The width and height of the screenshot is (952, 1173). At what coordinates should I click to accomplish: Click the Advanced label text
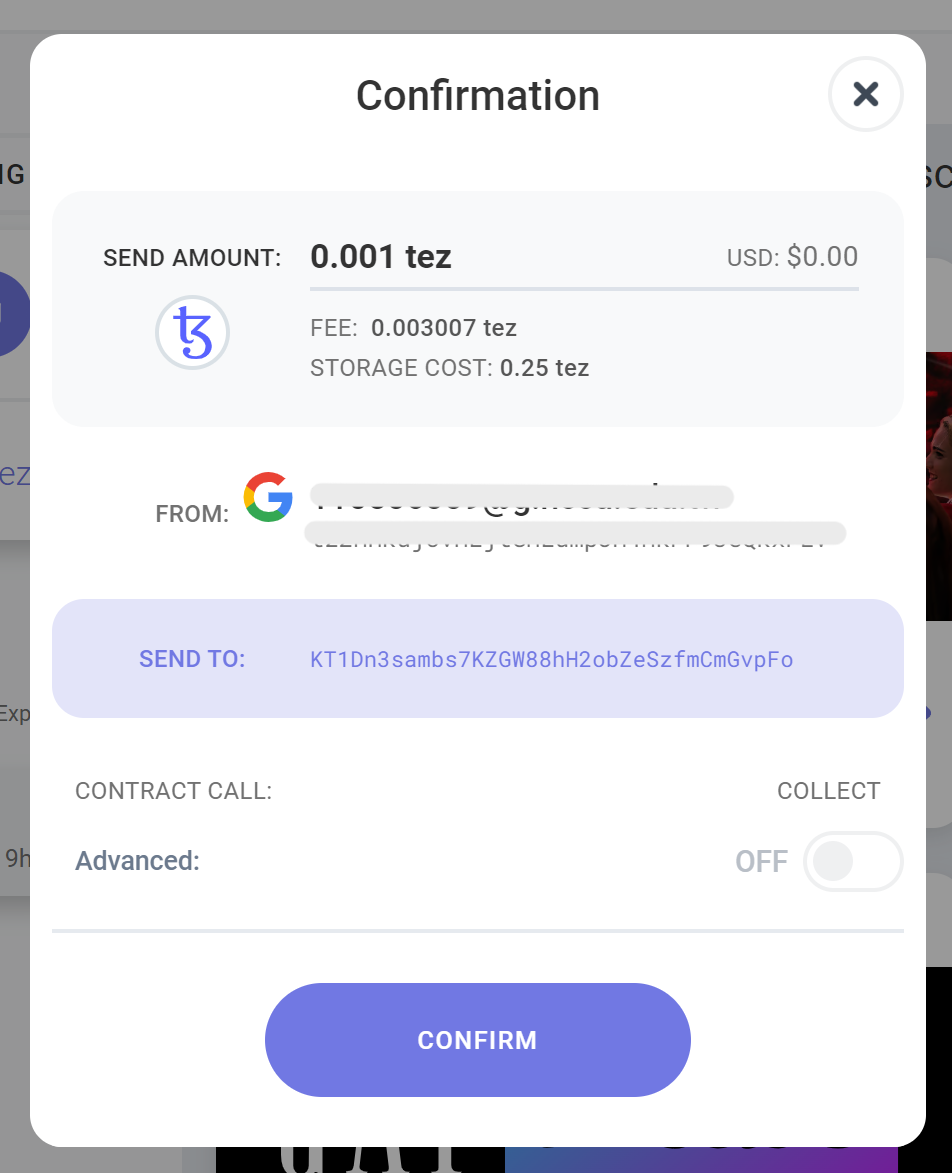click(x=138, y=861)
